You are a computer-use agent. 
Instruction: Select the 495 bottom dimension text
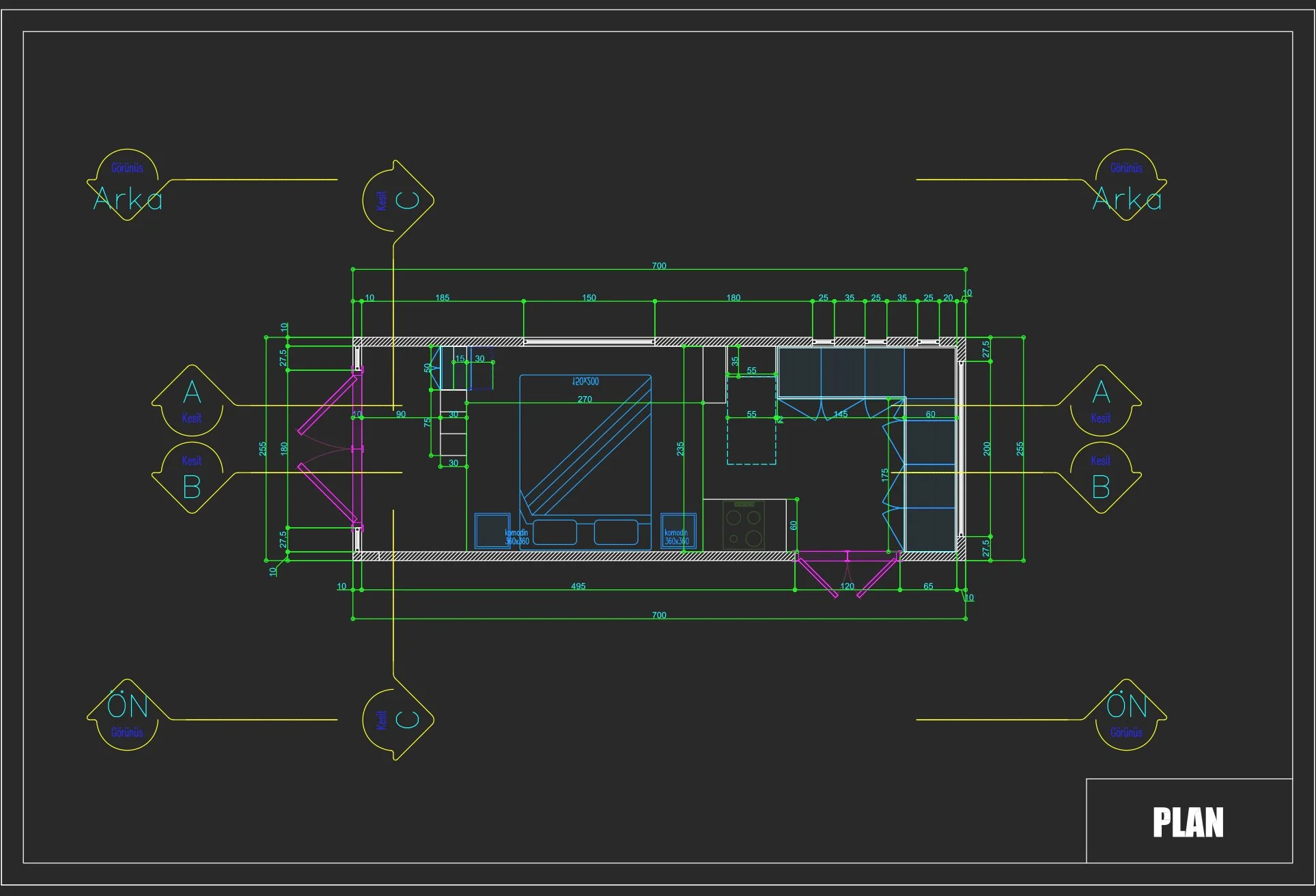coord(578,586)
